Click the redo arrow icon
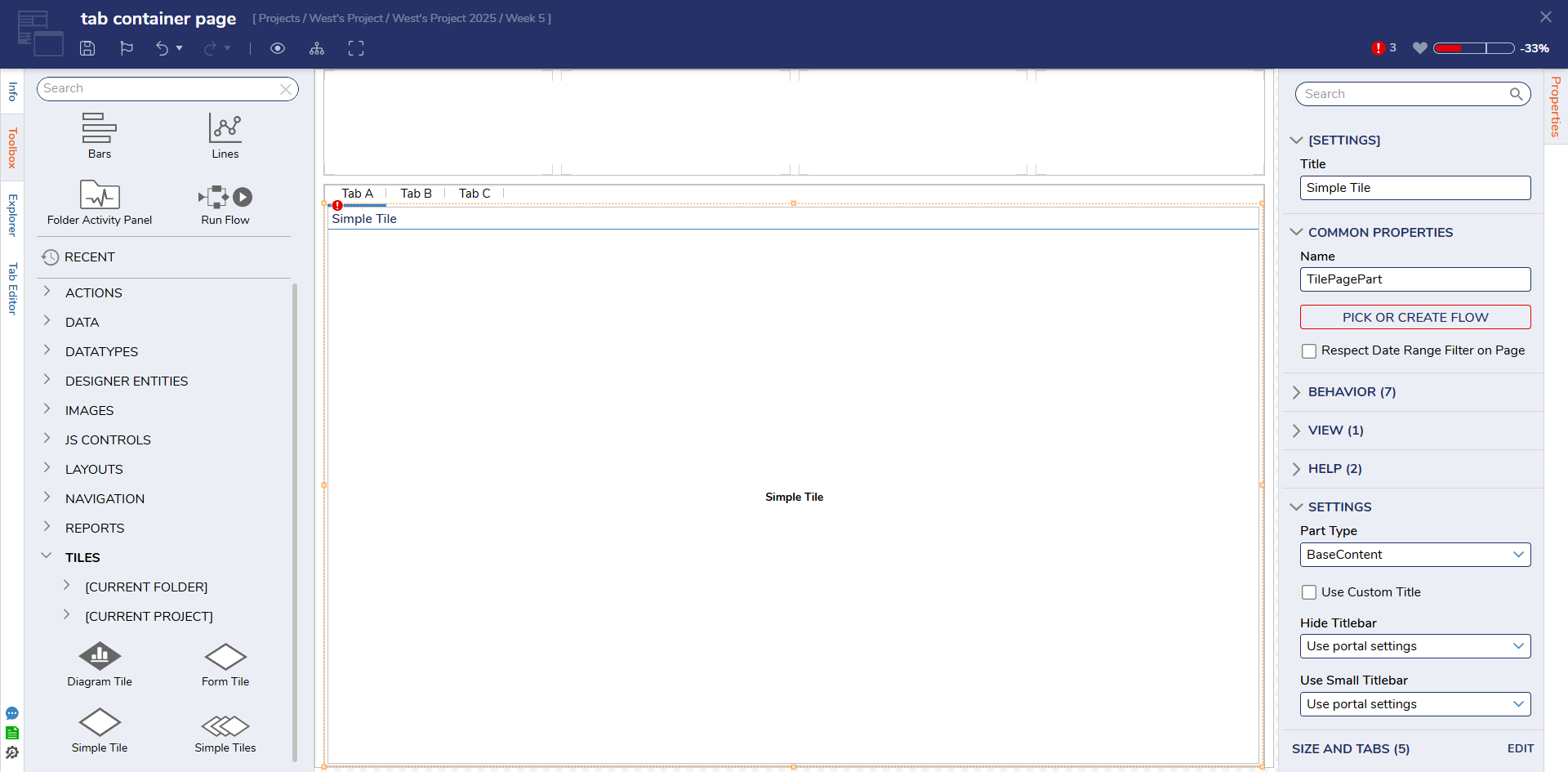This screenshot has width=1568, height=772. [210, 48]
